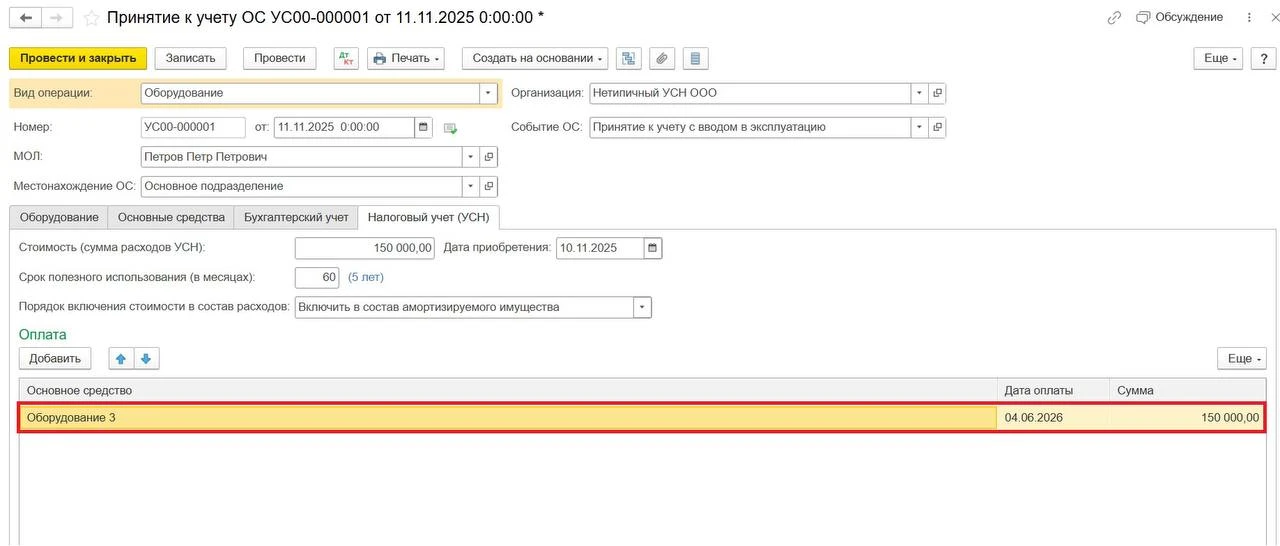The height and width of the screenshot is (546, 1280).
Task: Open the Печать print menu
Action: [407, 58]
